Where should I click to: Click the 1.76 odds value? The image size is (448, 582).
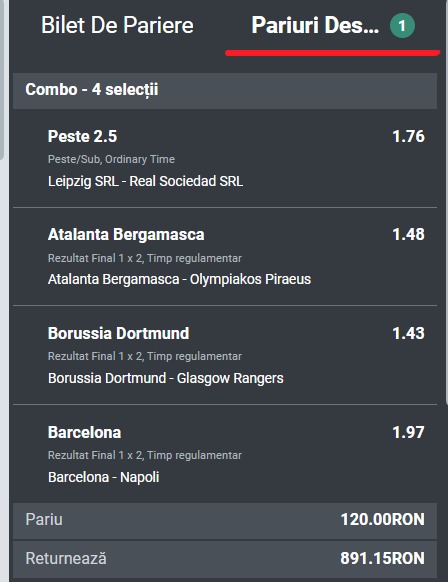click(x=408, y=136)
